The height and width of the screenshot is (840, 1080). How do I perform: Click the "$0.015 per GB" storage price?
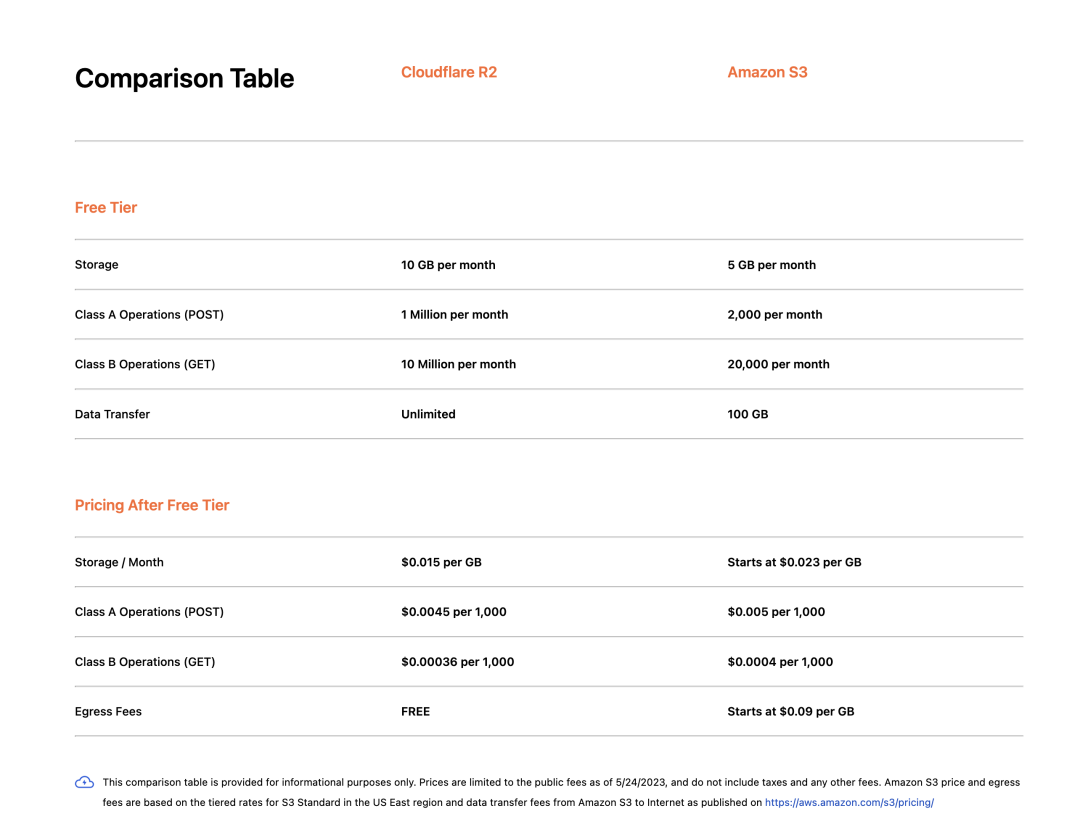[441, 562]
